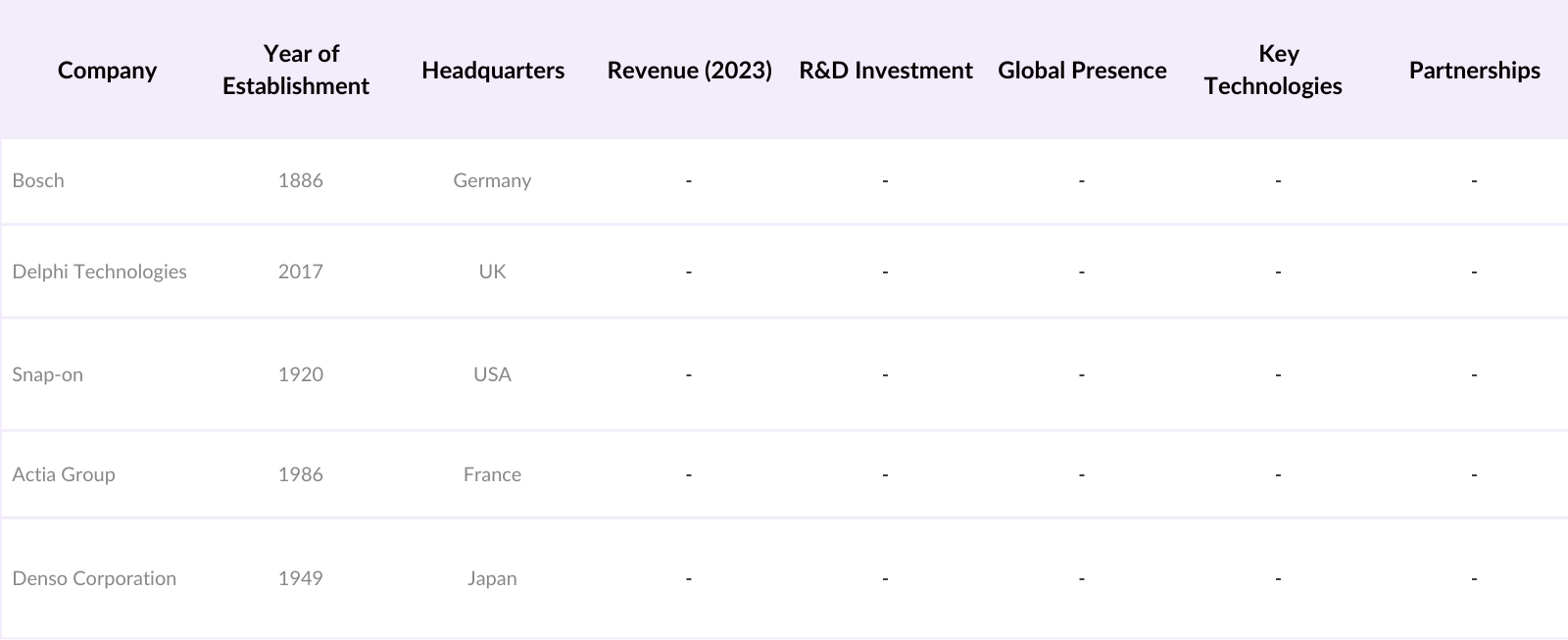
Task: Select the Key Technologies column header
Action: point(1273,70)
